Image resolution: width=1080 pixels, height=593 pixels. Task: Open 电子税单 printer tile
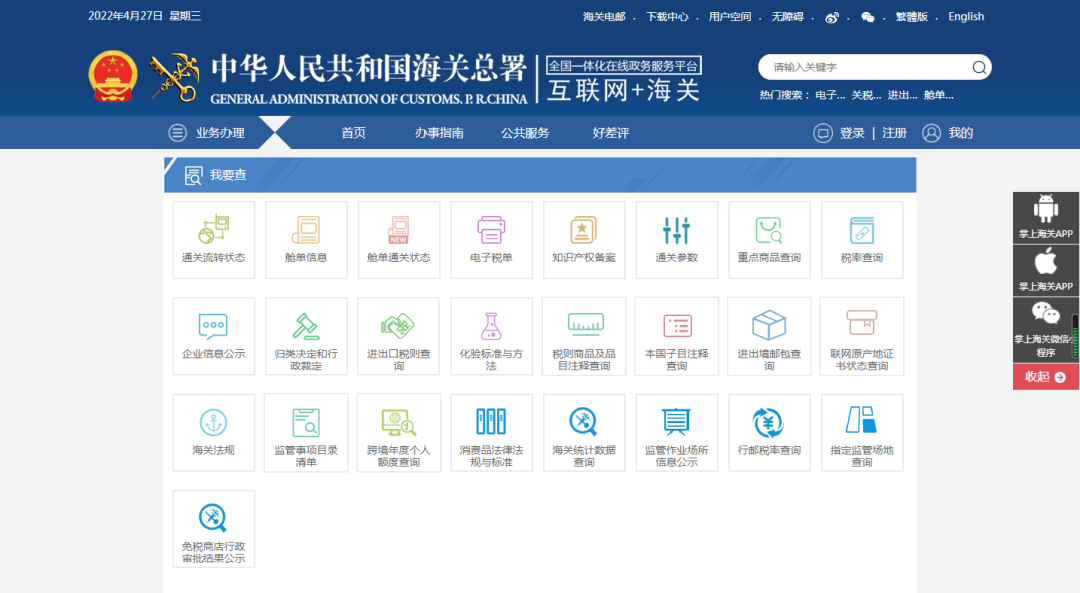pos(491,240)
